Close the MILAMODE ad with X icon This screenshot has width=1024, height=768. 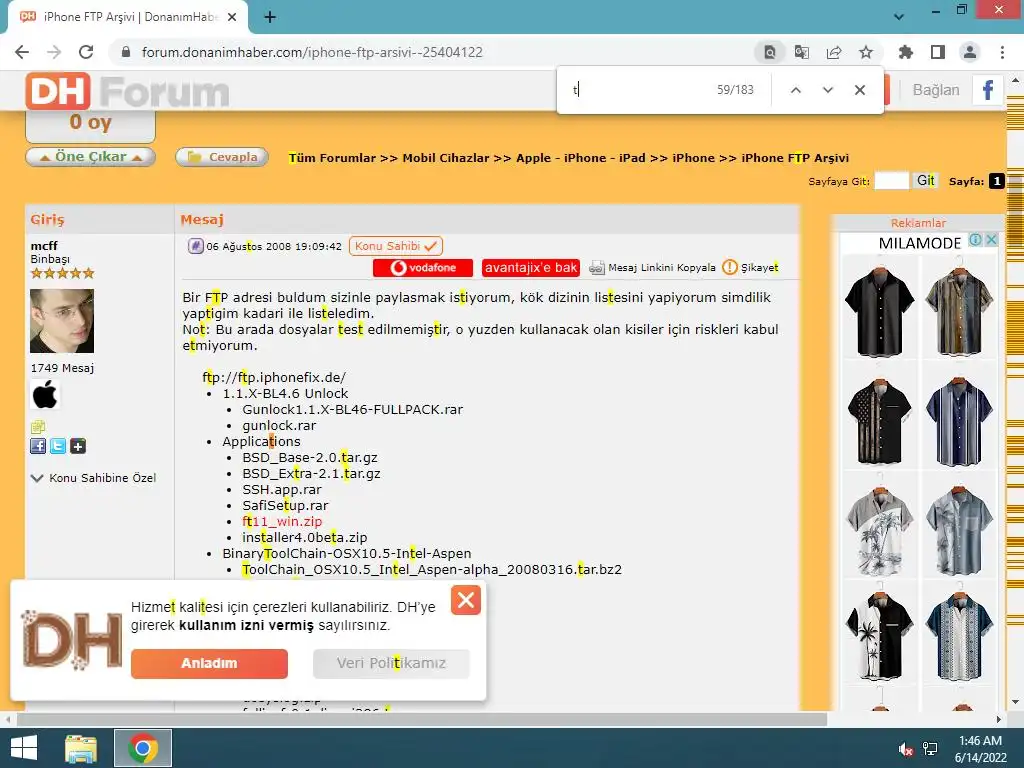pyautogui.click(x=991, y=240)
